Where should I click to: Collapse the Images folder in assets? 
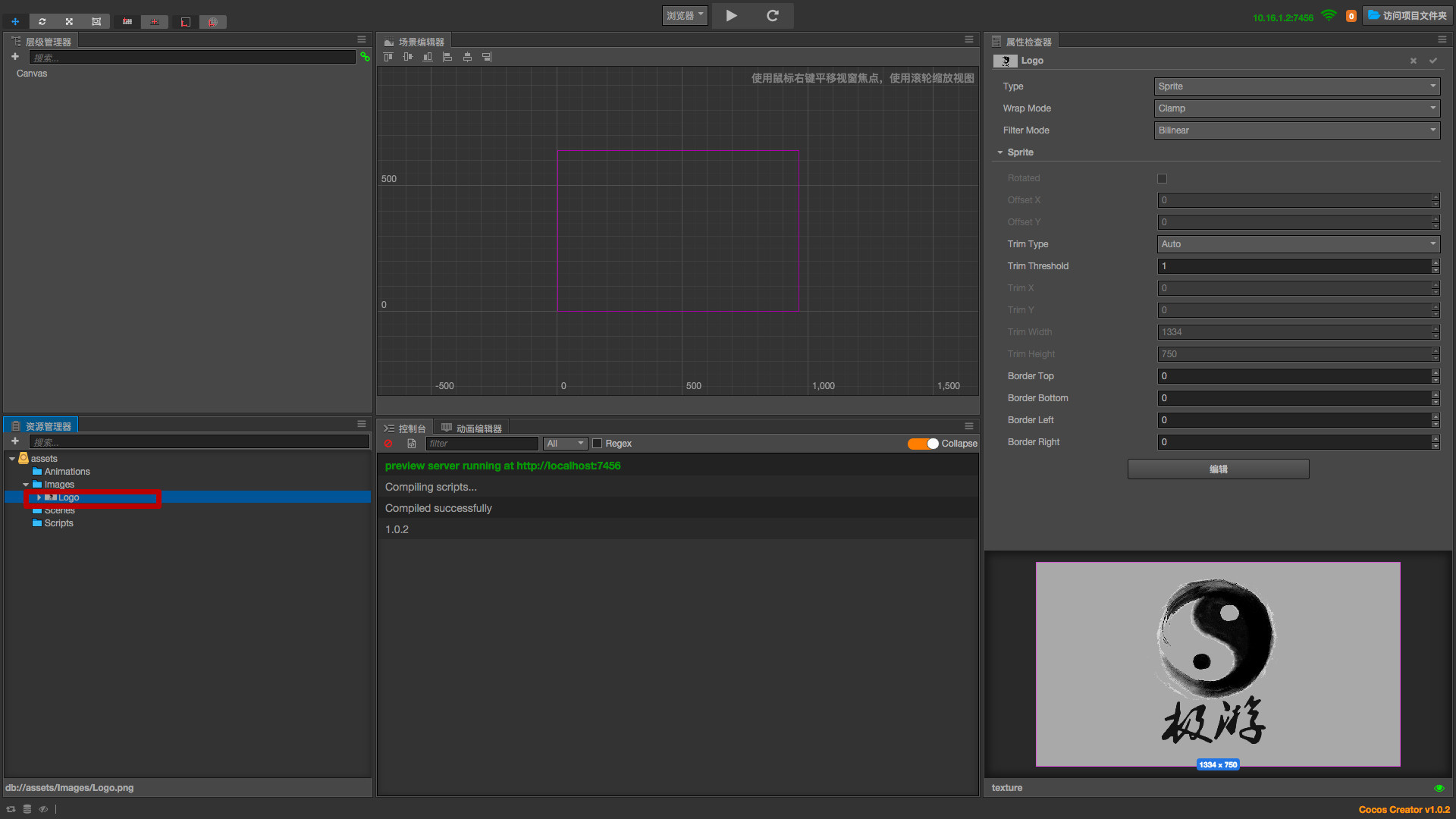pos(26,485)
